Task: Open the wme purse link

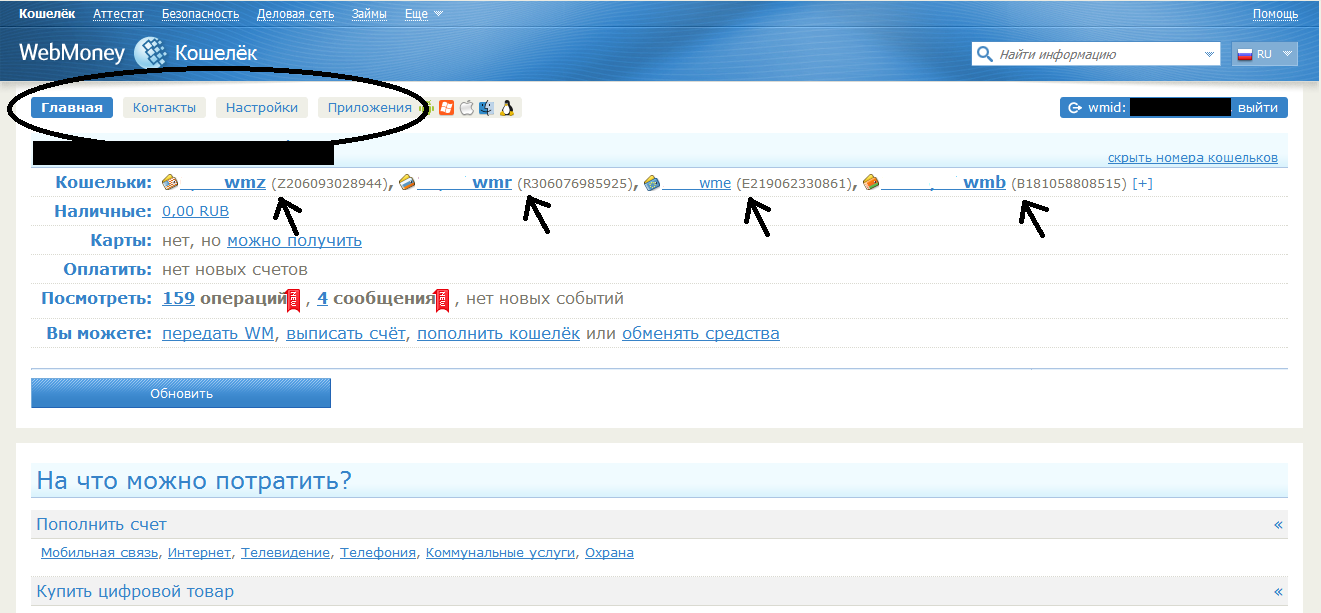Action: coord(715,183)
